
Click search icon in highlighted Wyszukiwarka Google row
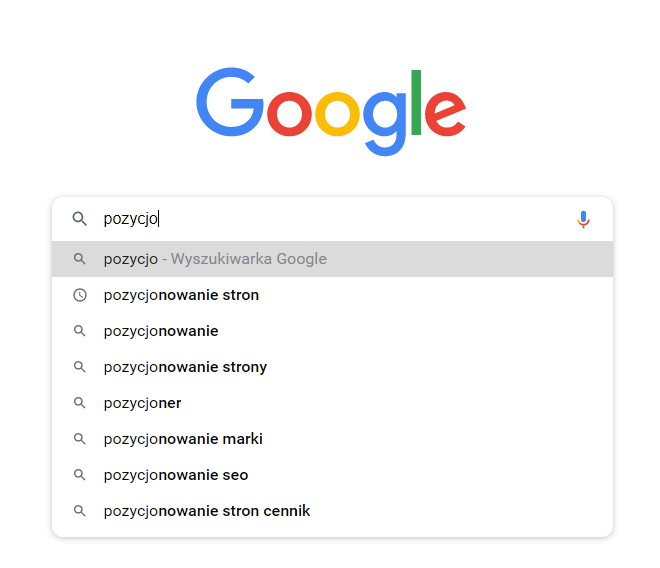[x=80, y=259]
